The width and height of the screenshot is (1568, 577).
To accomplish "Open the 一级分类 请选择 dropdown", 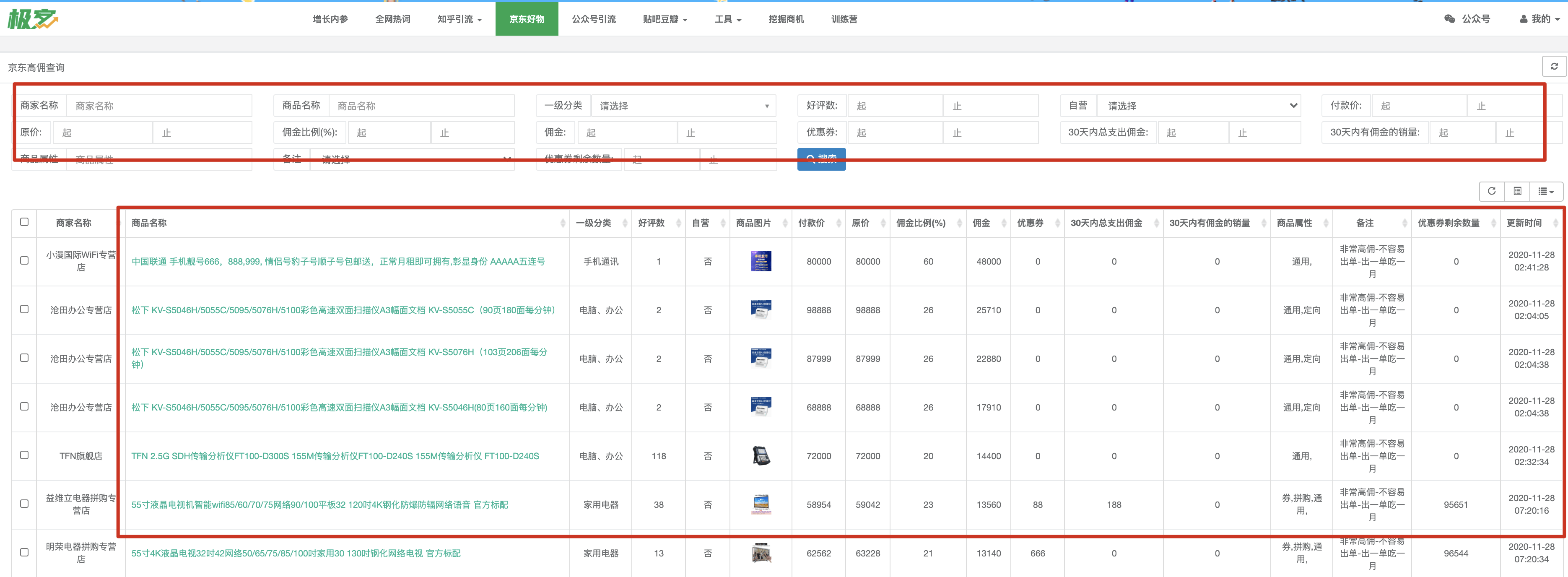I will [x=683, y=106].
